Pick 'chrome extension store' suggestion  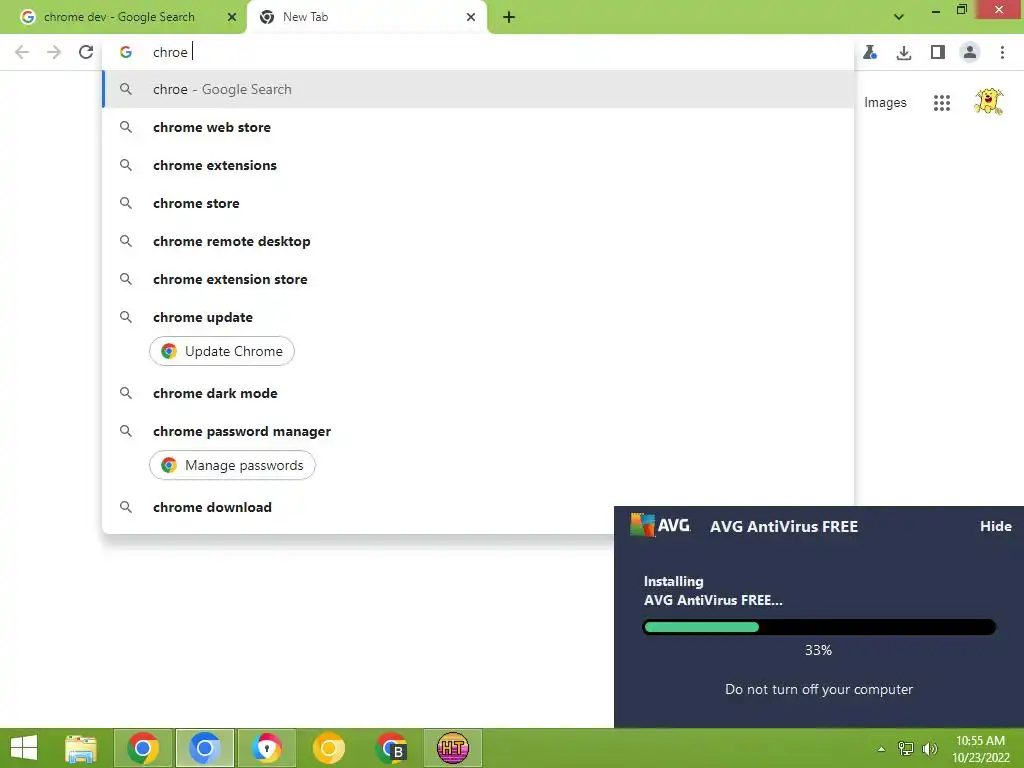tap(478, 279)
